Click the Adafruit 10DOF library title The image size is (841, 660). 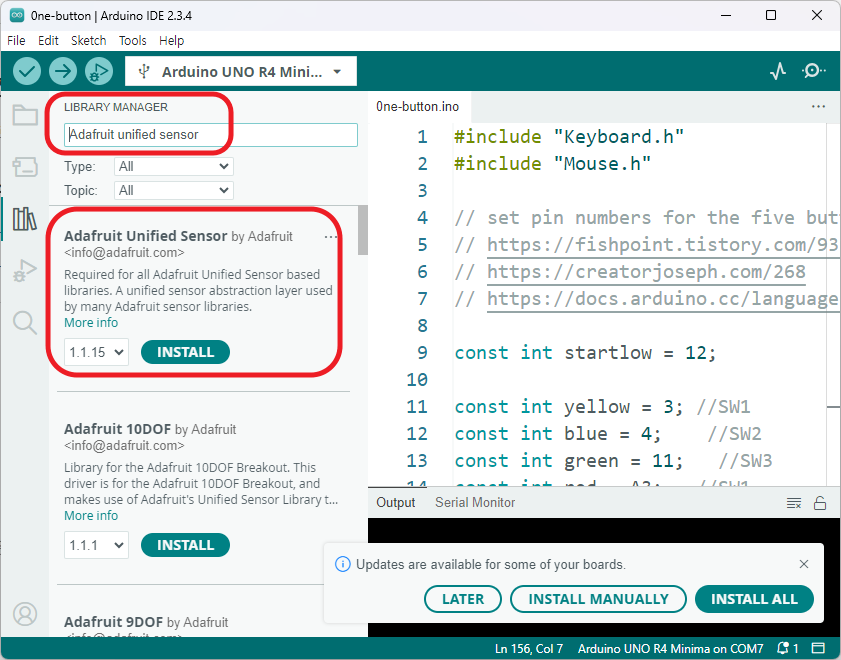point(117,429)
